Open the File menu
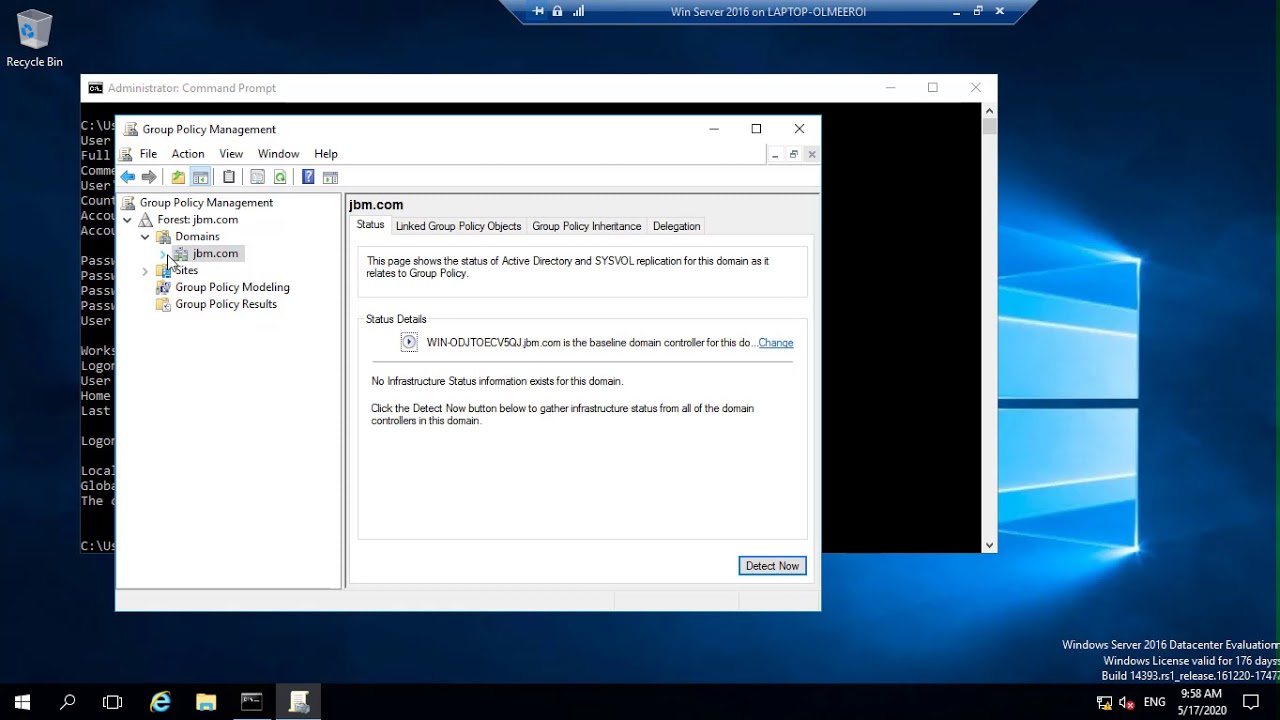The image size is (1280, 720). [148, 154]
